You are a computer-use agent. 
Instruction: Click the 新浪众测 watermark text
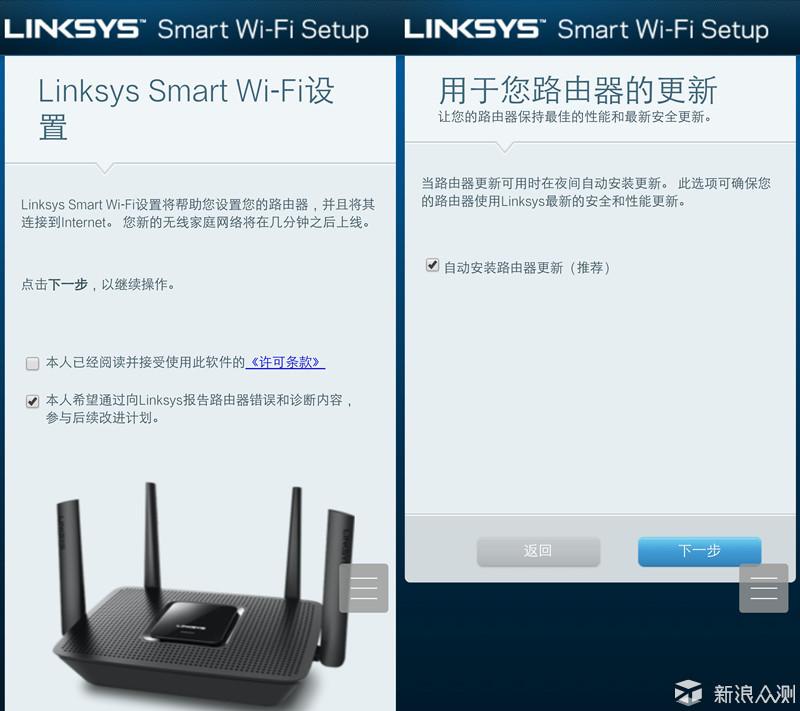(x=754, y=694)
